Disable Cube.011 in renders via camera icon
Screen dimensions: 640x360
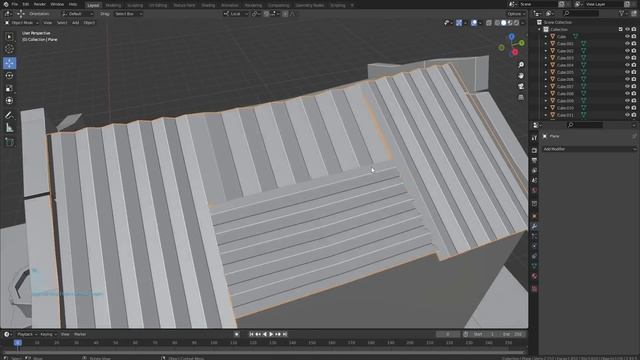tap(634, 115)
